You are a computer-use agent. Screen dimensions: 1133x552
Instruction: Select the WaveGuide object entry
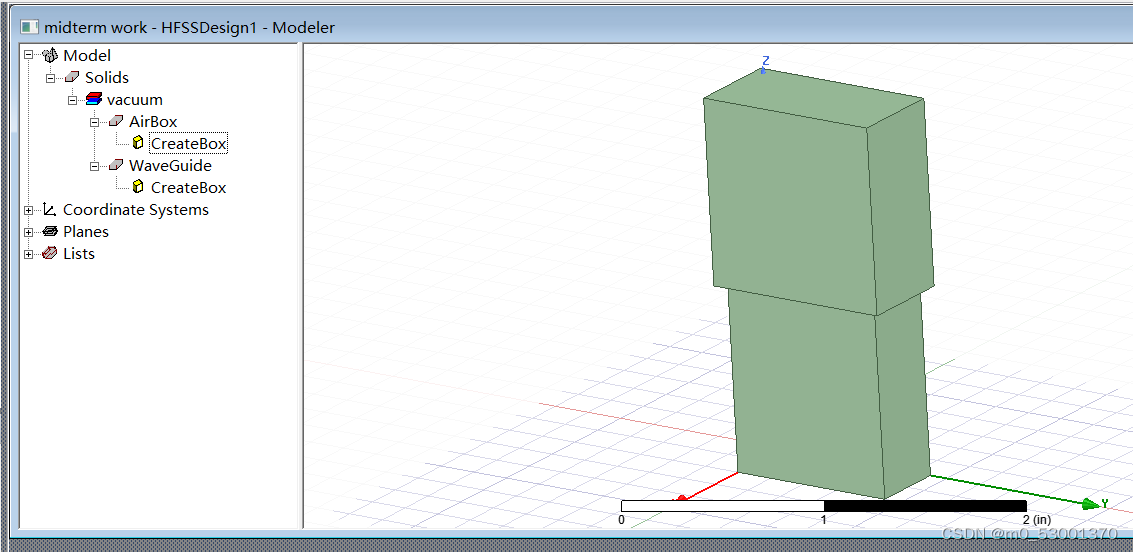pyautogui.click(x=171, y=165)
